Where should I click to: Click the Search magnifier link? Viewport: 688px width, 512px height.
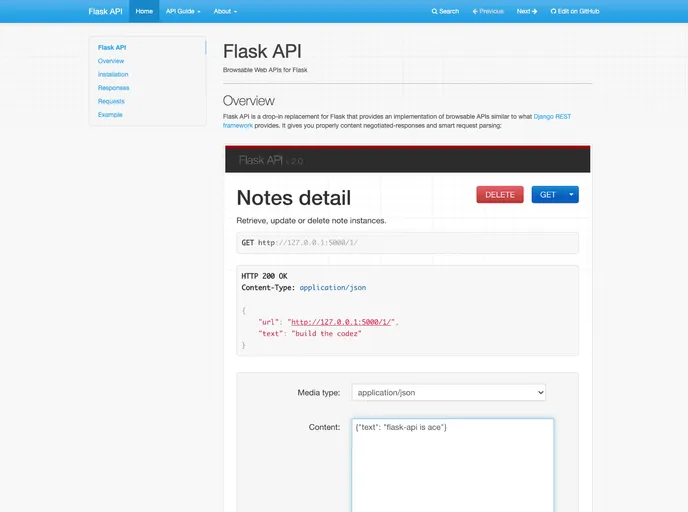coord(445,11)
